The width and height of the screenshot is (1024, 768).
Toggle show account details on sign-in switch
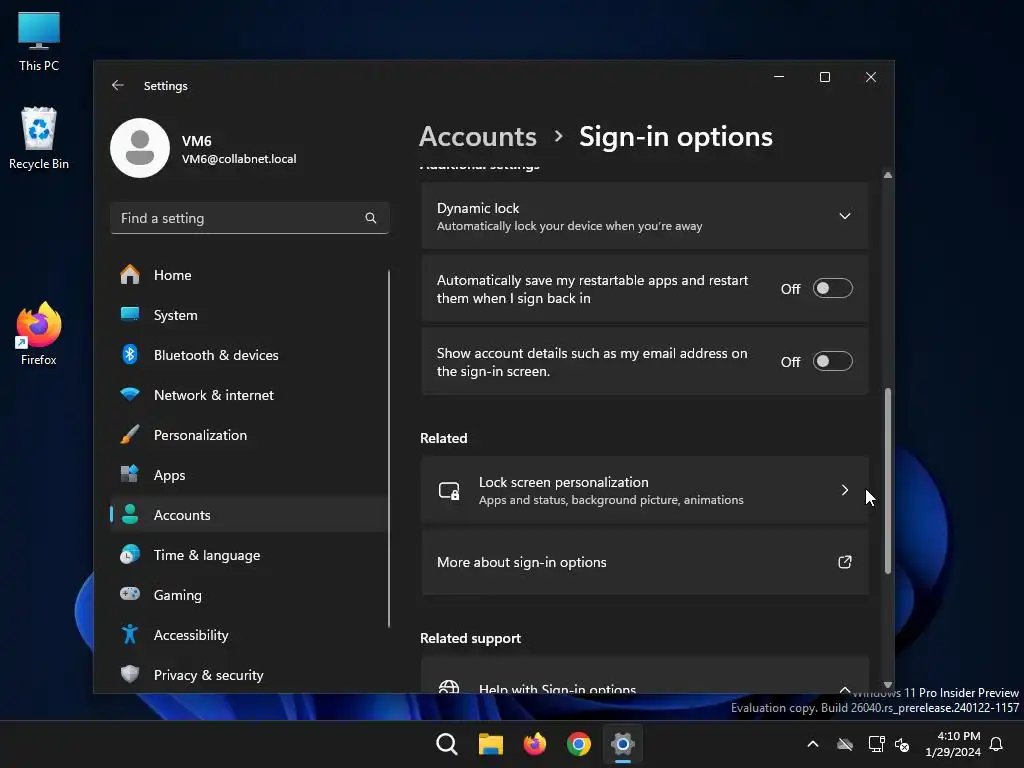pos(833,361)
